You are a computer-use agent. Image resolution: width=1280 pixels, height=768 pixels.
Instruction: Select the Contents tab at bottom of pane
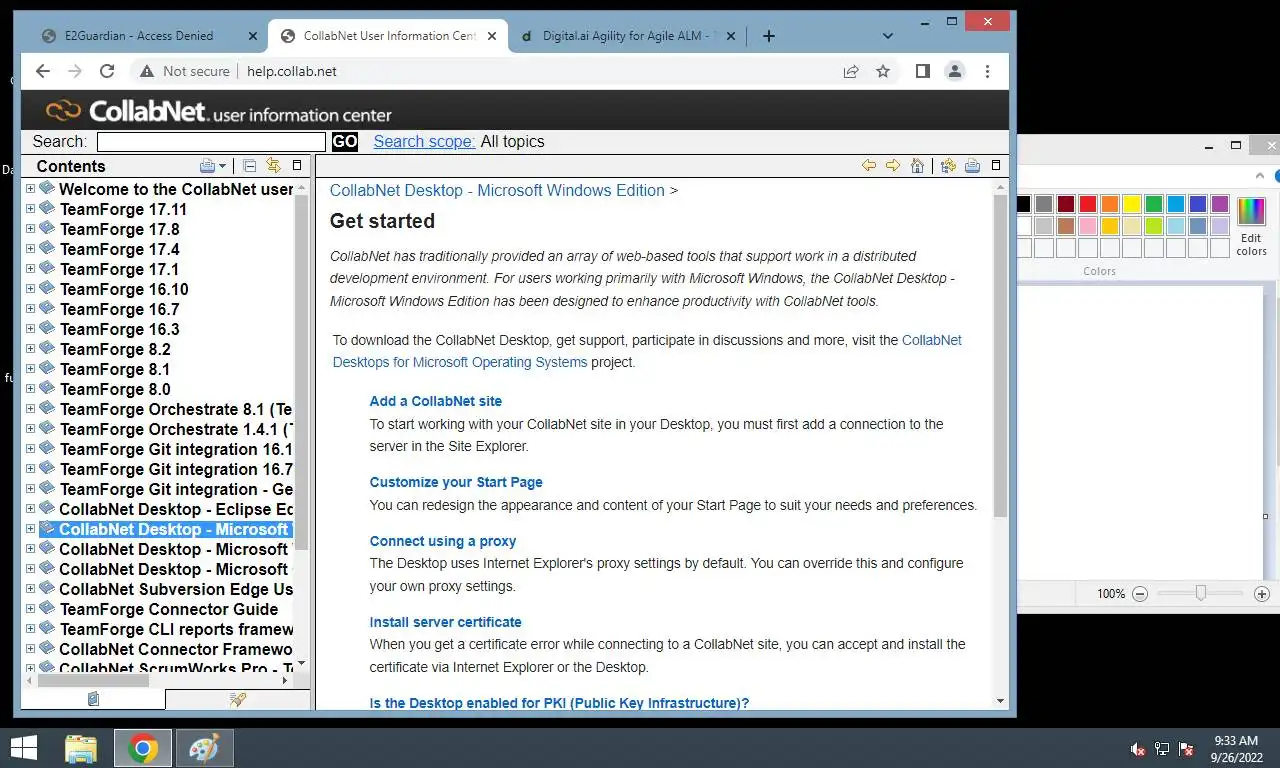93,699
